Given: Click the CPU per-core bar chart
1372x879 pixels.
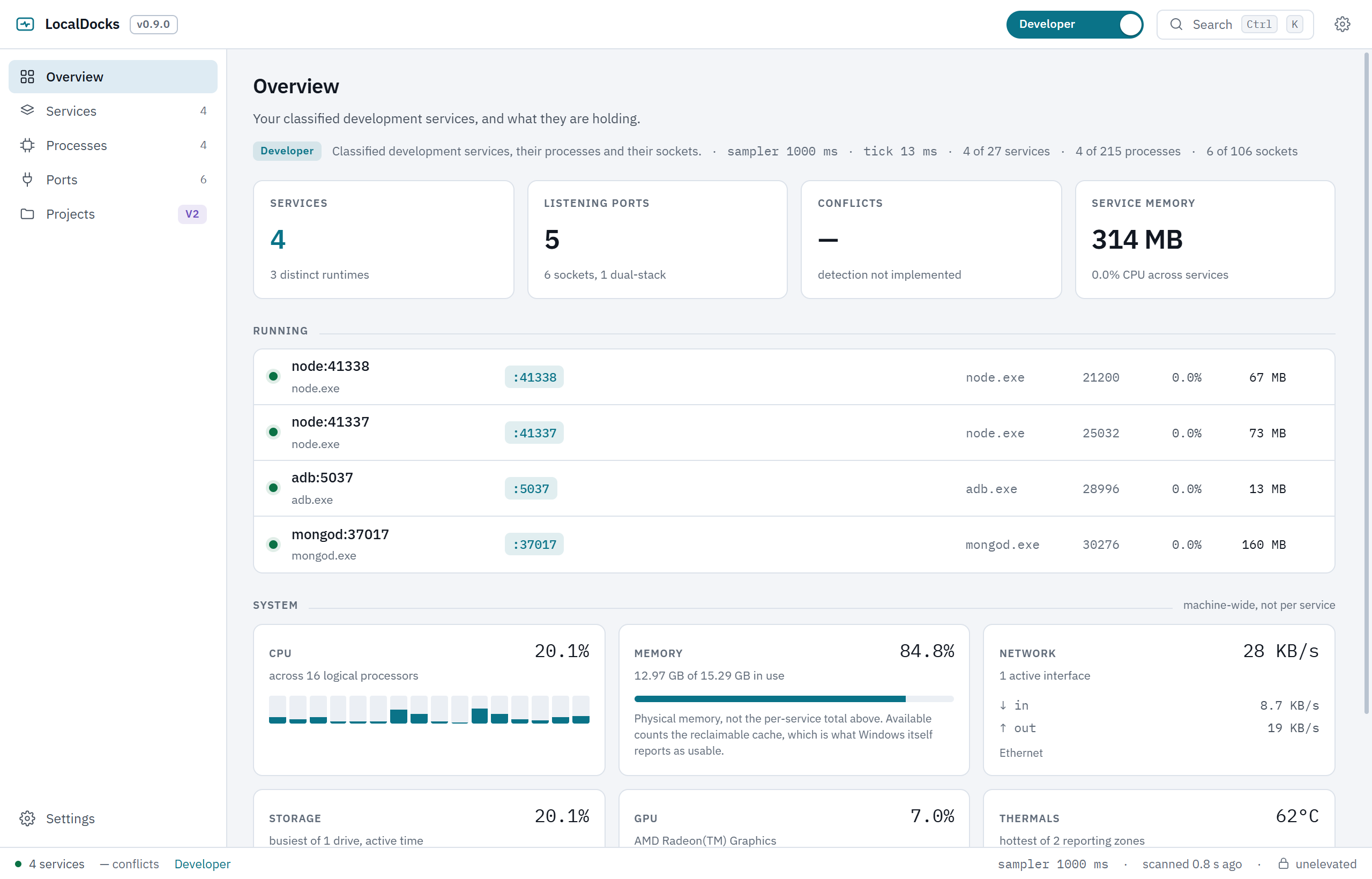Looking at the screenshot, I should (x=429, y=709).
